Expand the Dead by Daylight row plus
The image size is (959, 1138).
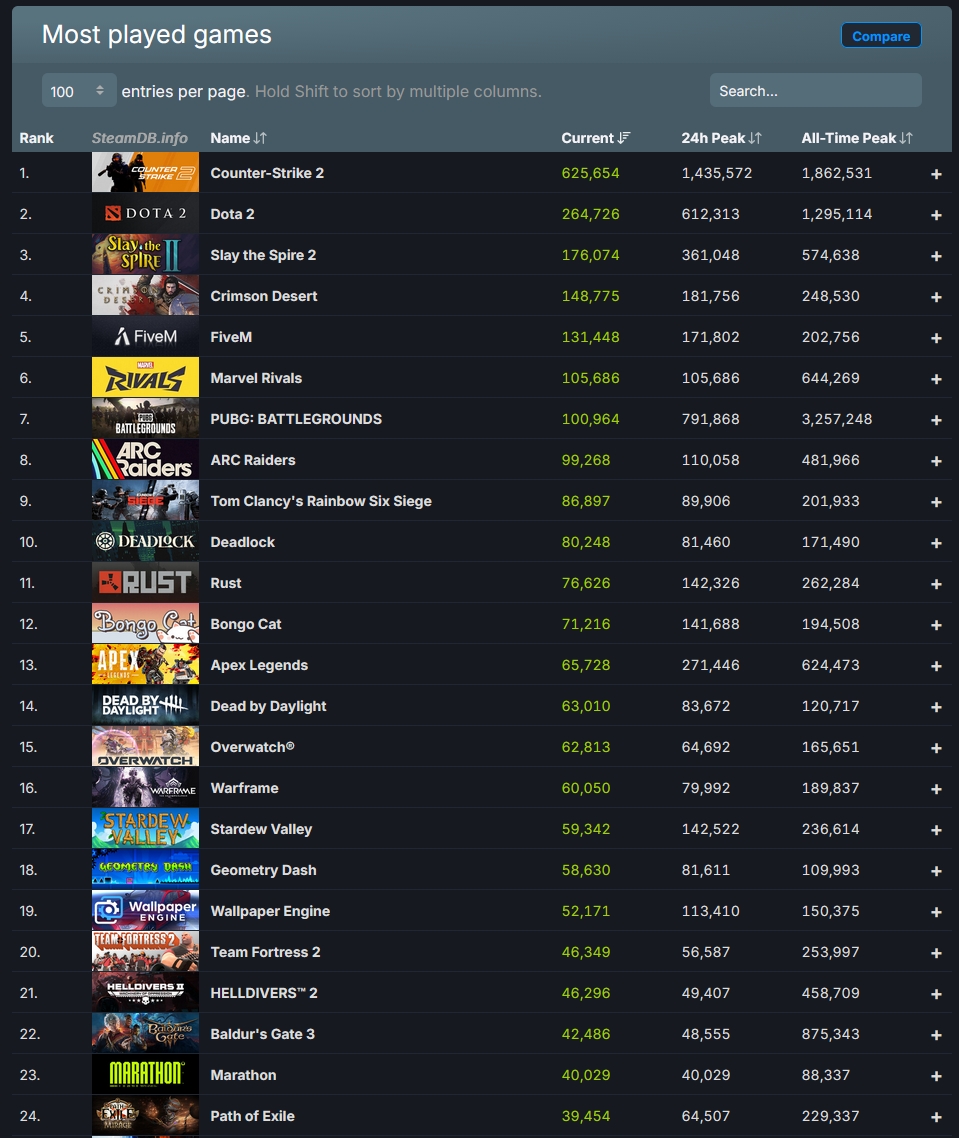[x=936, y=707]
